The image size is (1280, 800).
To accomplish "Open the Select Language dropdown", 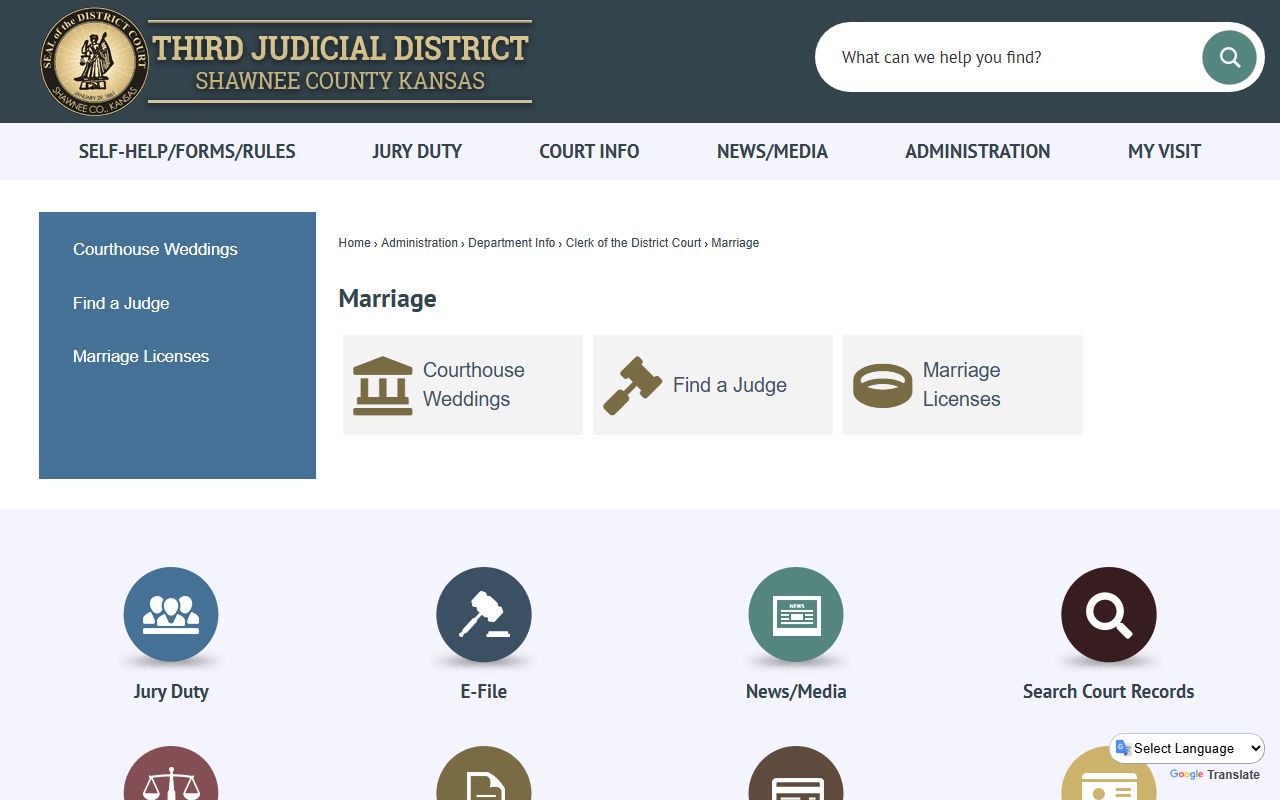I will [1187, 748].
